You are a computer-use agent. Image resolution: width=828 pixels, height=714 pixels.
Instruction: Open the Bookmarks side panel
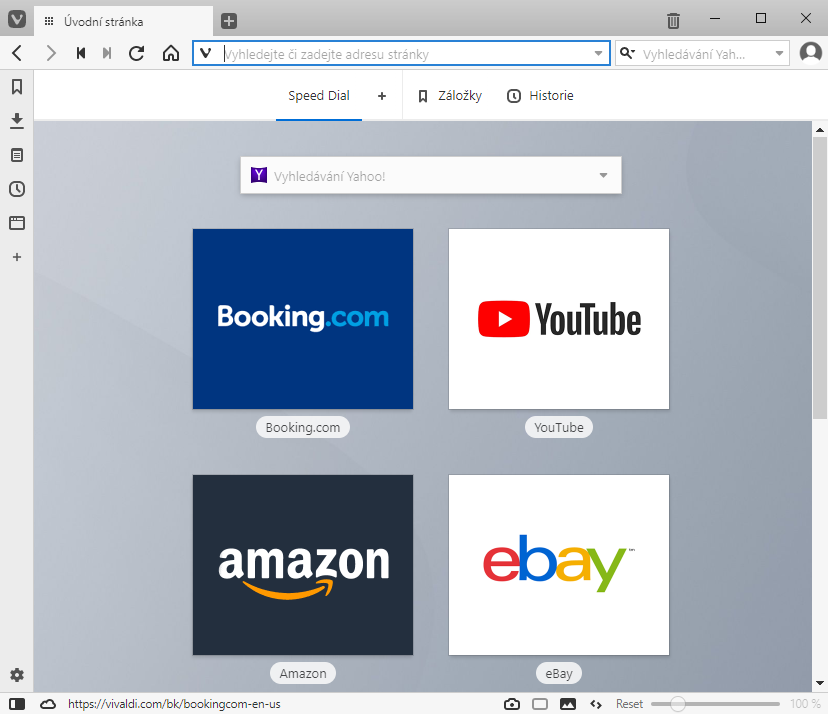[x=17, y=87]
